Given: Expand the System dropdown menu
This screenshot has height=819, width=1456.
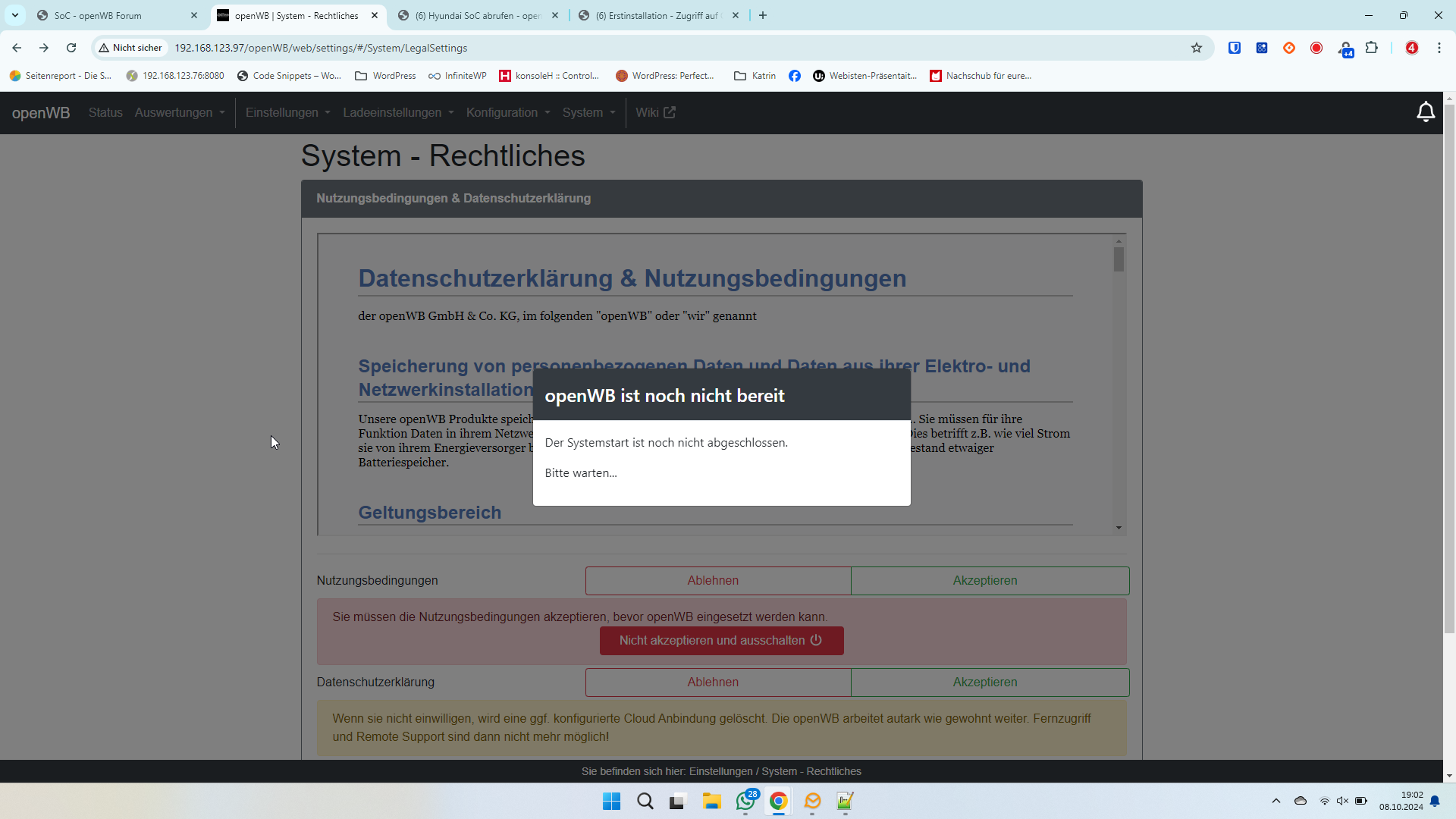Looking at the screenshot, I should [x=589, y=112].
